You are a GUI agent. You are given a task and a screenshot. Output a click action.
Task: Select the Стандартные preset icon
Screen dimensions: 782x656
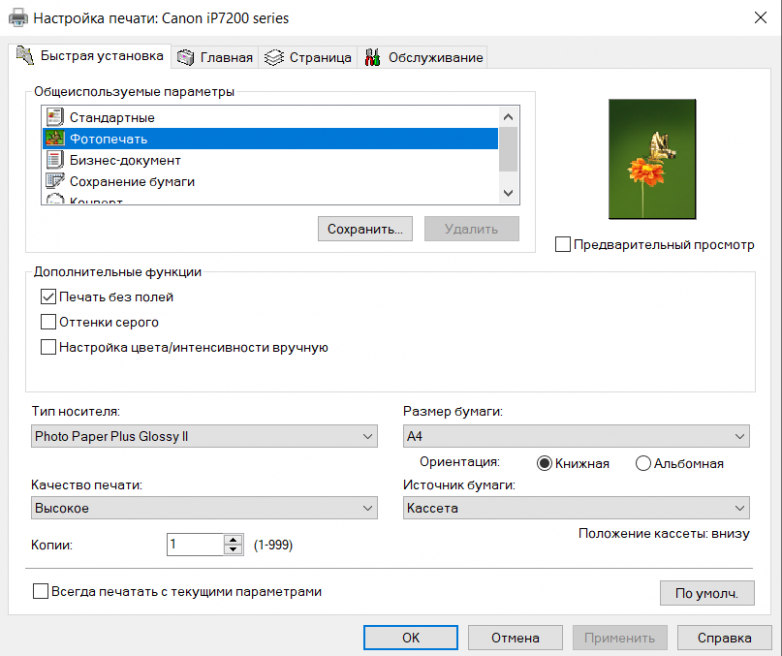(54, 118)
